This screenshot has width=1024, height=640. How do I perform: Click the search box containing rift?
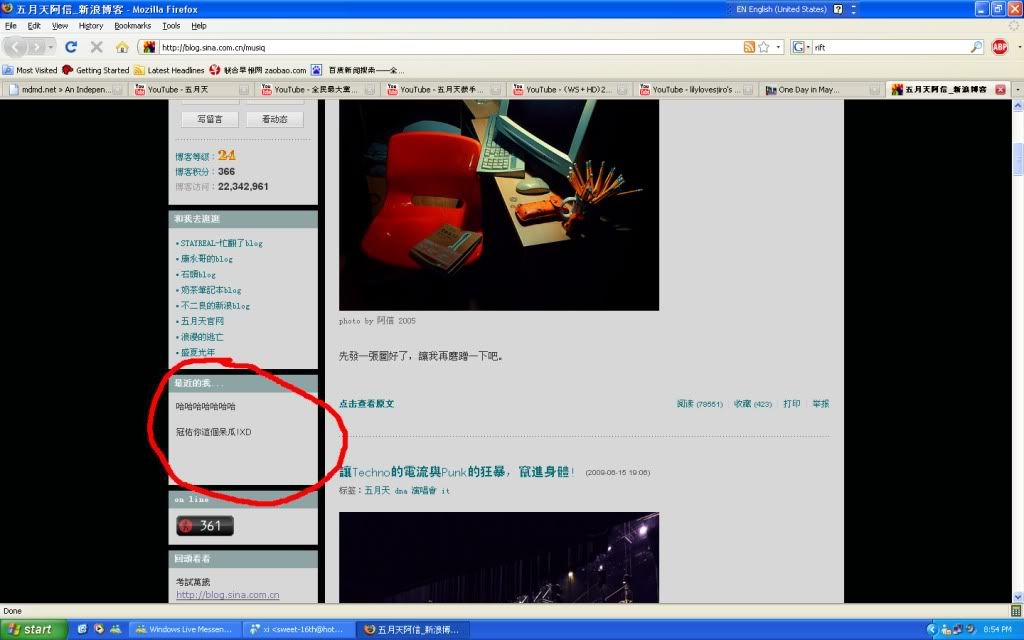tap(890, 47)
